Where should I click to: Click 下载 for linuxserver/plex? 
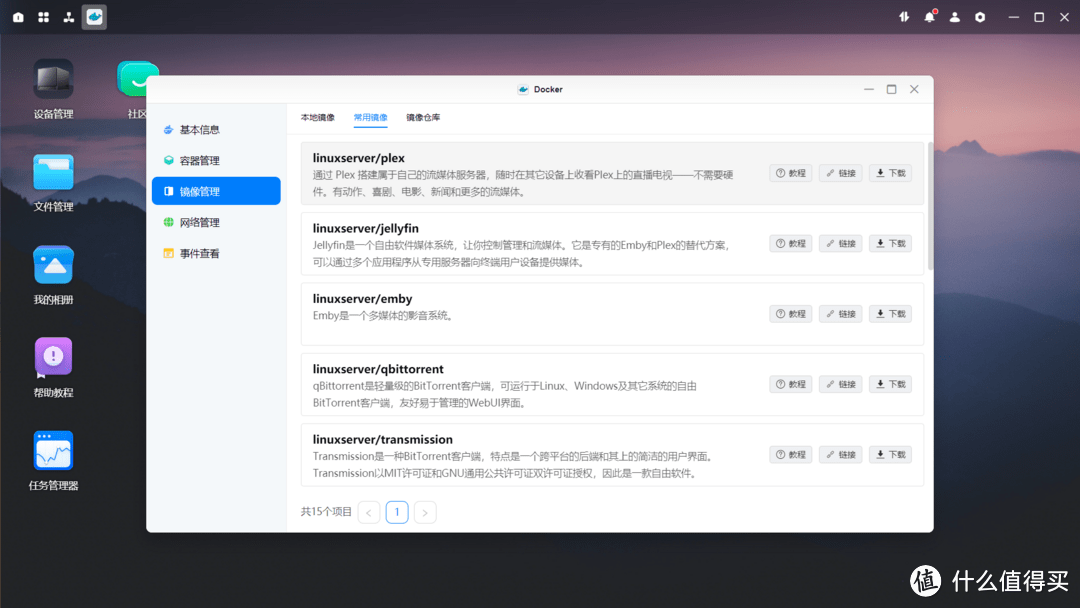pos(891,174)
